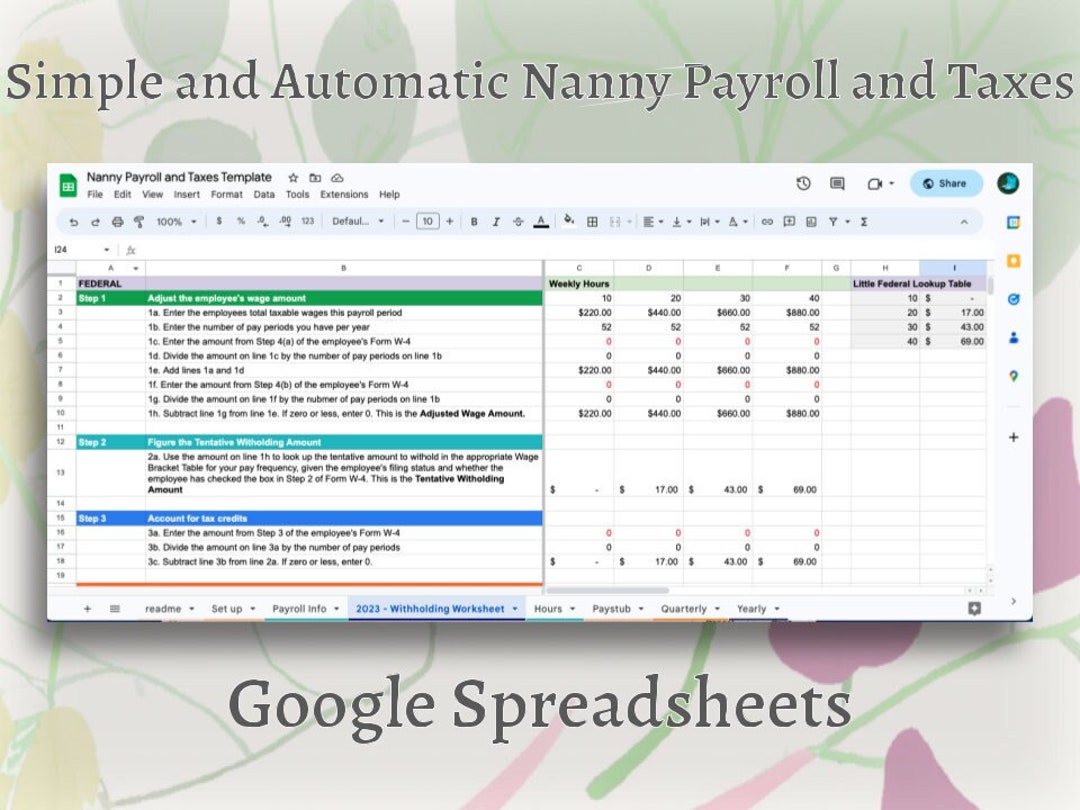The width and height of the screenshot is (1080, 810).
Task: Collapse the toolbar with the hide chevron
Action: point(965,221)
